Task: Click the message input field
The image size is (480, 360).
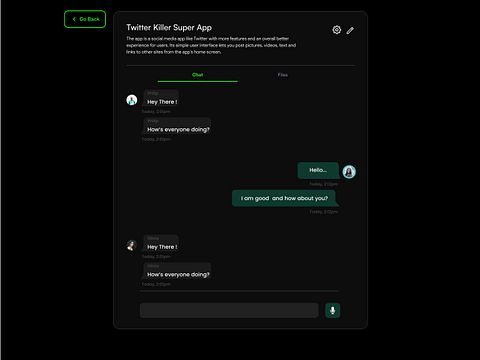Action: (229, 310)
